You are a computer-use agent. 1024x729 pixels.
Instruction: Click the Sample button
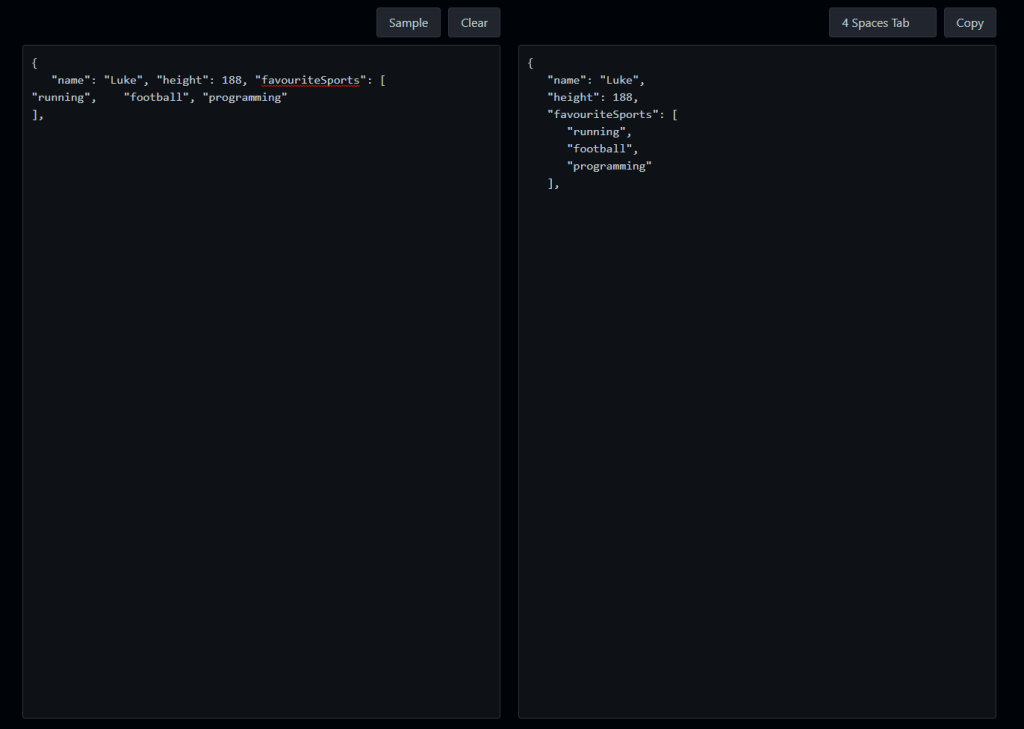408,22
